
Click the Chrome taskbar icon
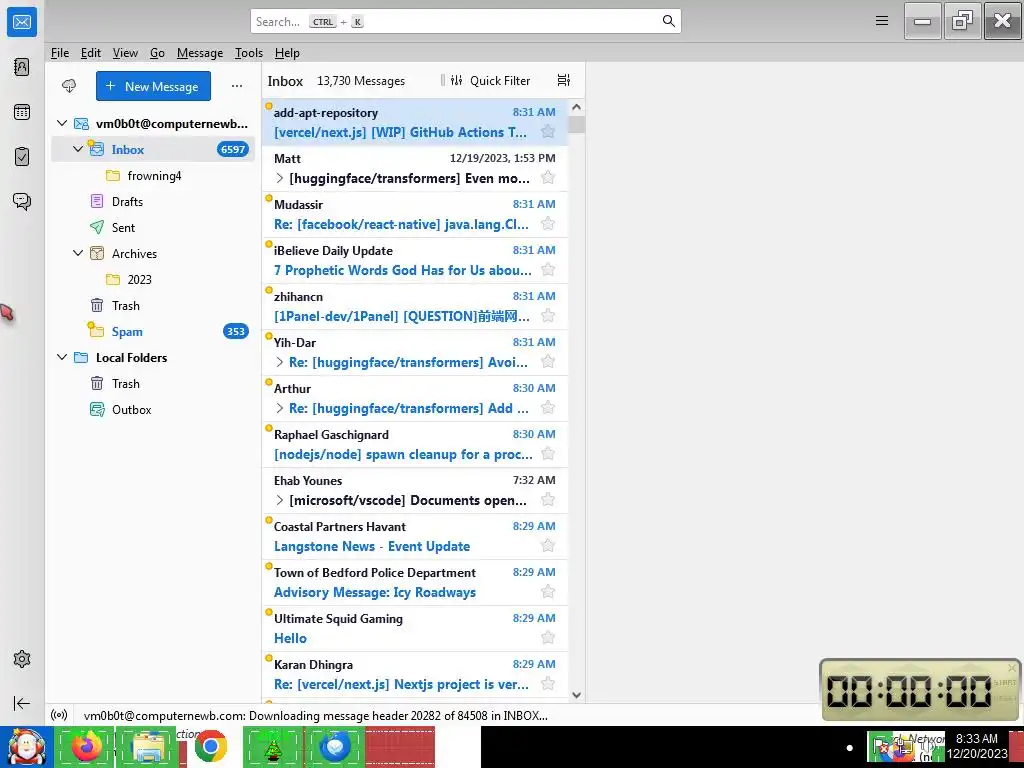pos(210,746)
